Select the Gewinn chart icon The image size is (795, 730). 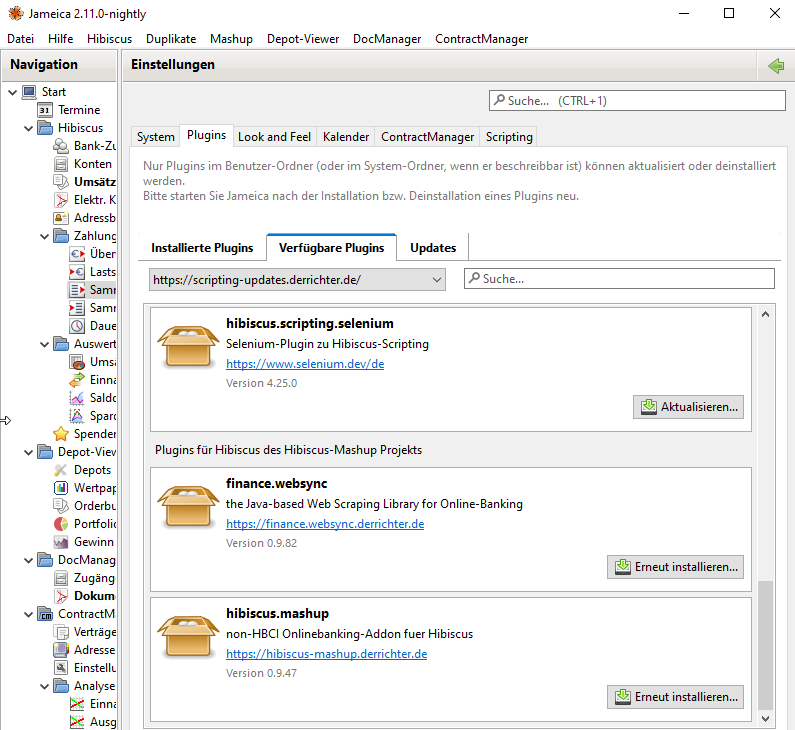click(61, 542)
